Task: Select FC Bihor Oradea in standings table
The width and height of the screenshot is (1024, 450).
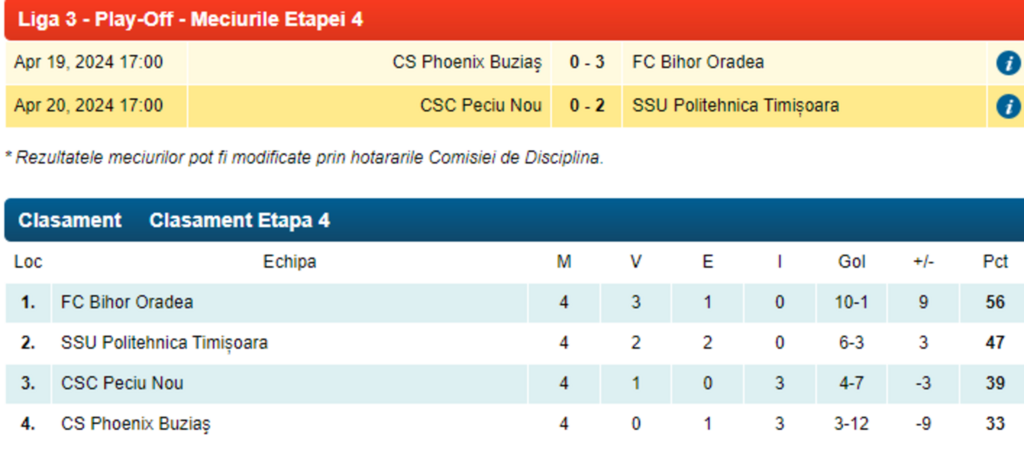Action: (x=127, y=302)
